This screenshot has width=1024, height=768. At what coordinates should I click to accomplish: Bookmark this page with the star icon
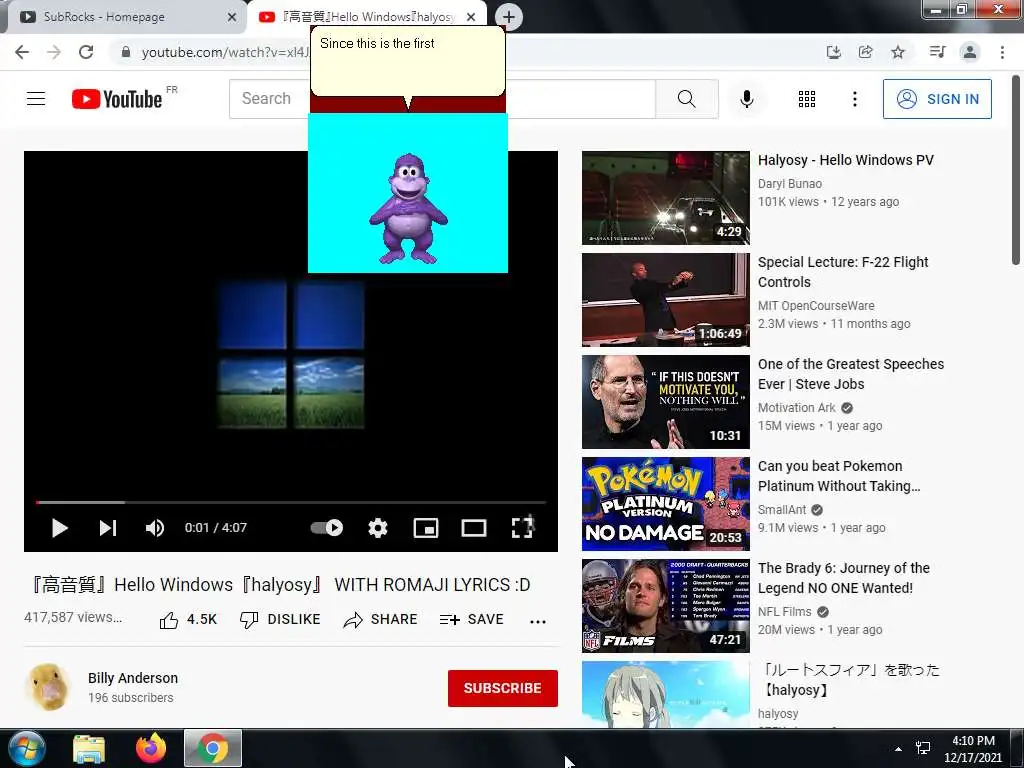[x=898, y=52]
